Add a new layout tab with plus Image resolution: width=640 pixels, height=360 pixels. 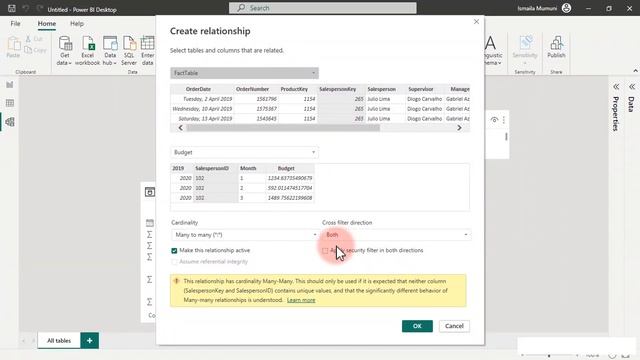89,340
